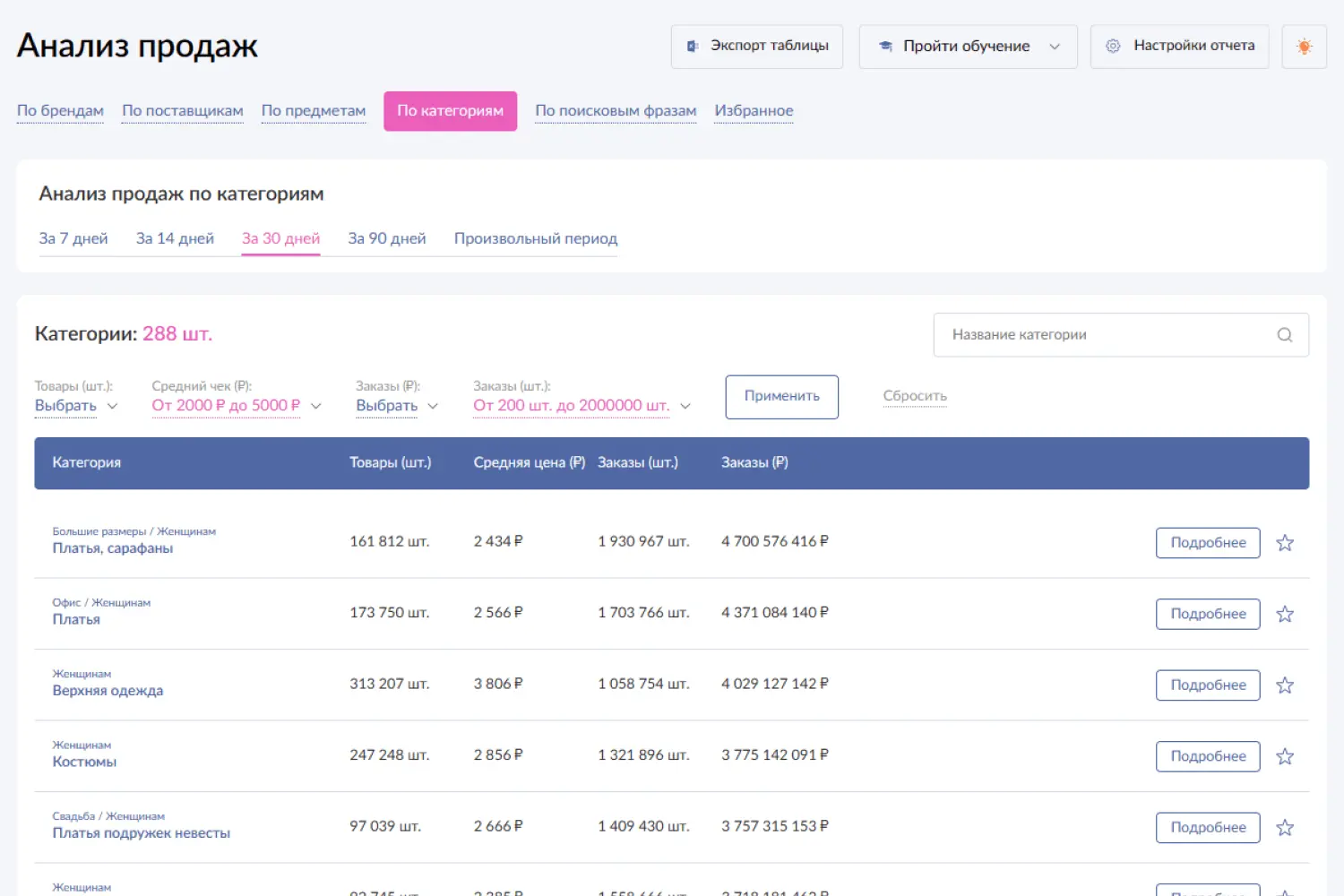Click the value 3 757 315 153 ₽
This screenshot has width=1344, height=896.
[x=775, y=826]
